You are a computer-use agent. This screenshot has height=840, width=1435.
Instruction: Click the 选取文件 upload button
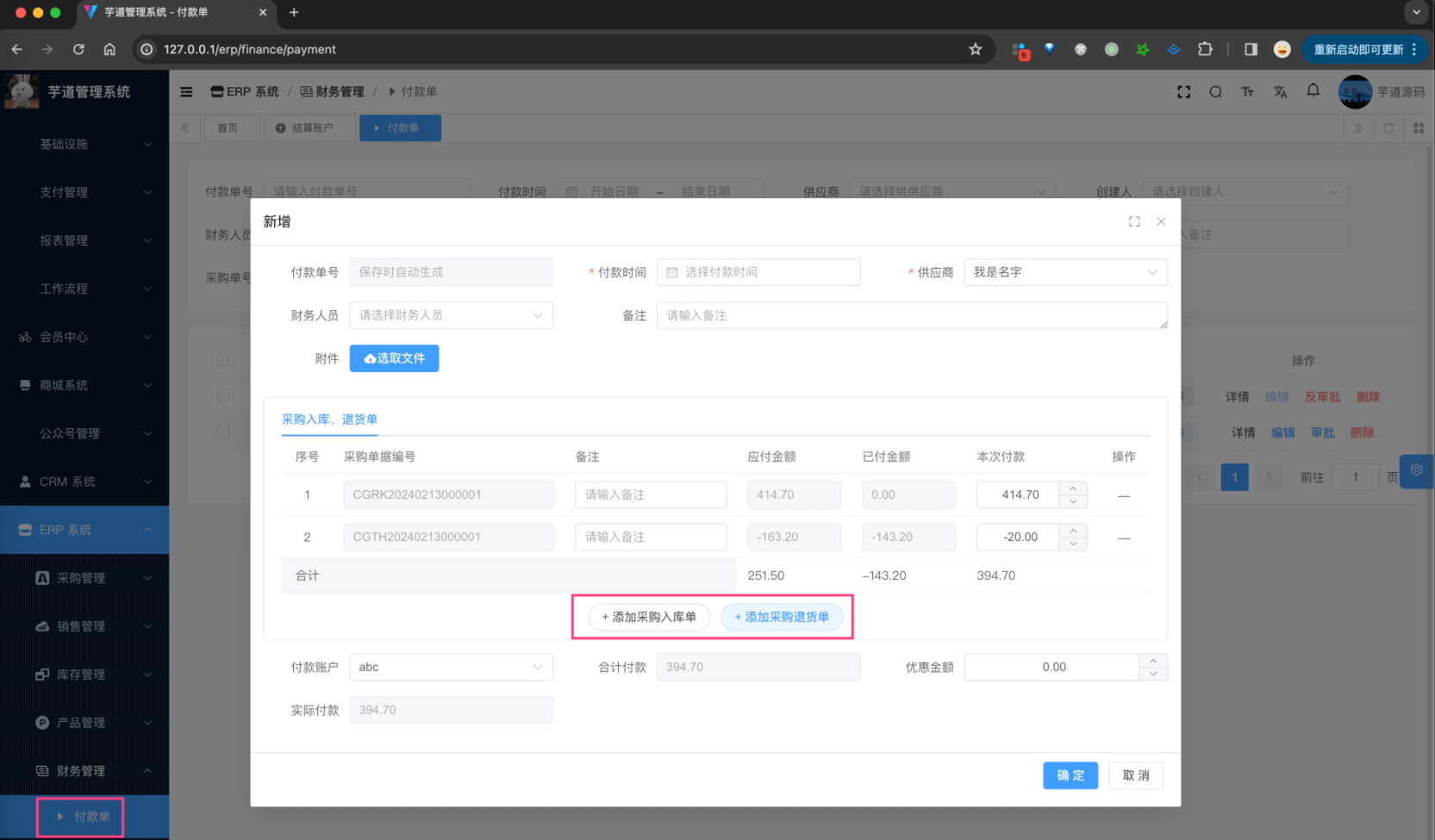(x=394, y=358)
